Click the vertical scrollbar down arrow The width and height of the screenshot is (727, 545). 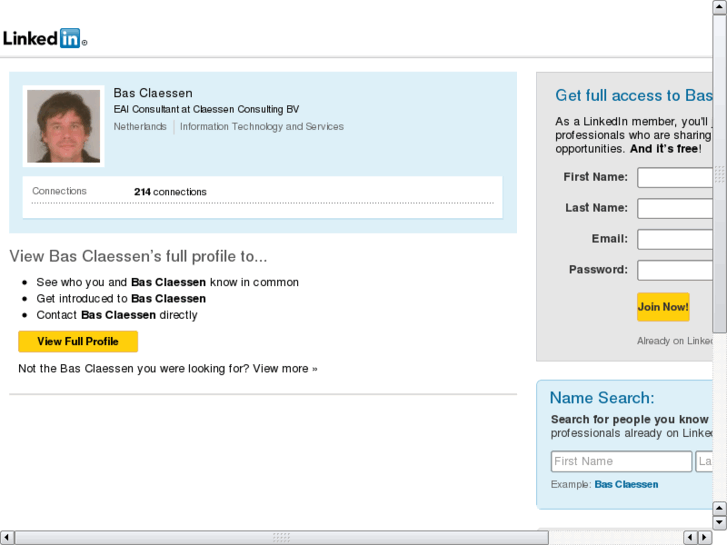720,522
